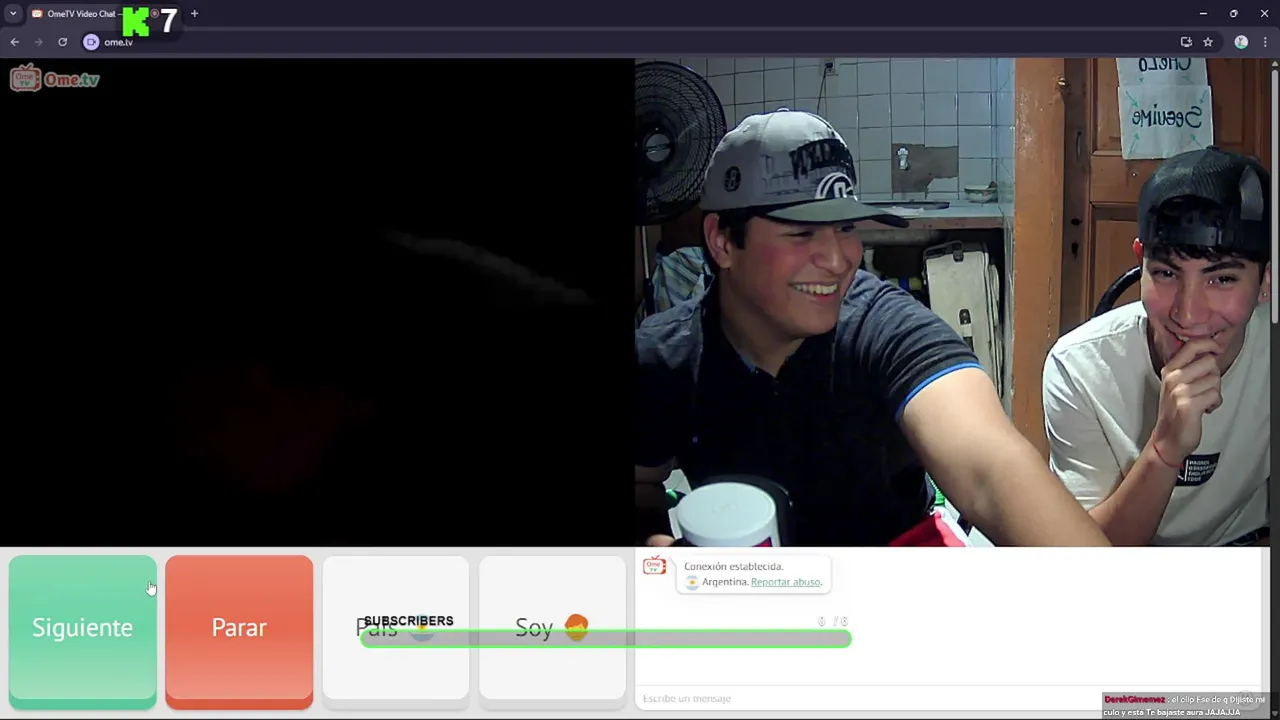
Task: Click the OmeTV icon beside connection message
Action: [x=654, y=566]
